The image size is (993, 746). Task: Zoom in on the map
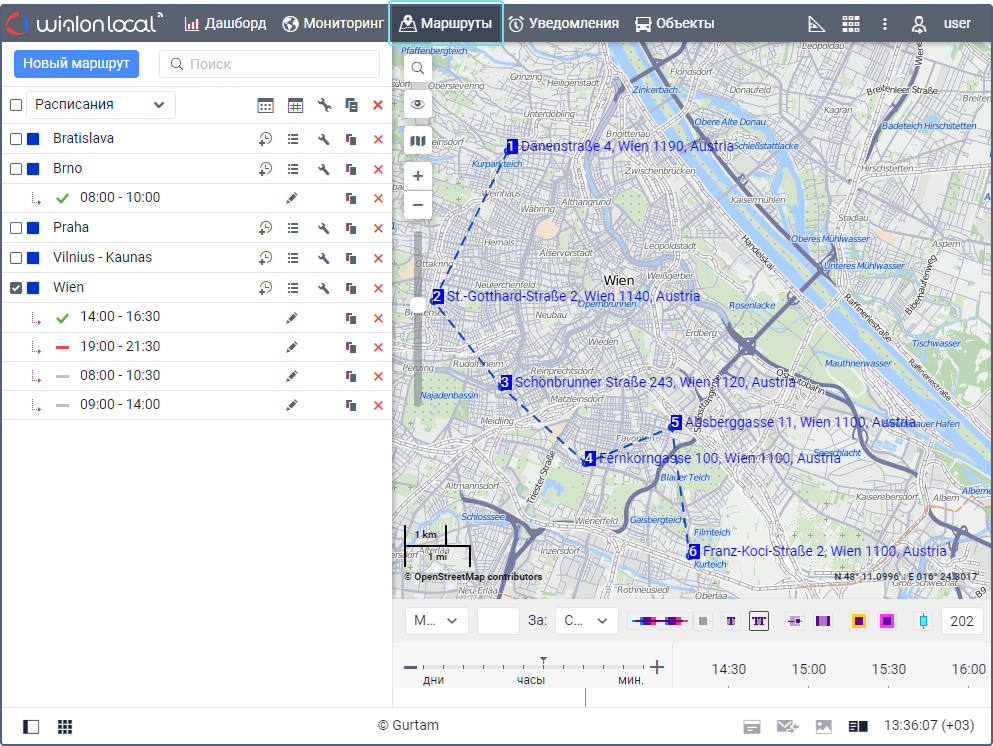pyautogui.click(x=418, y=176)
